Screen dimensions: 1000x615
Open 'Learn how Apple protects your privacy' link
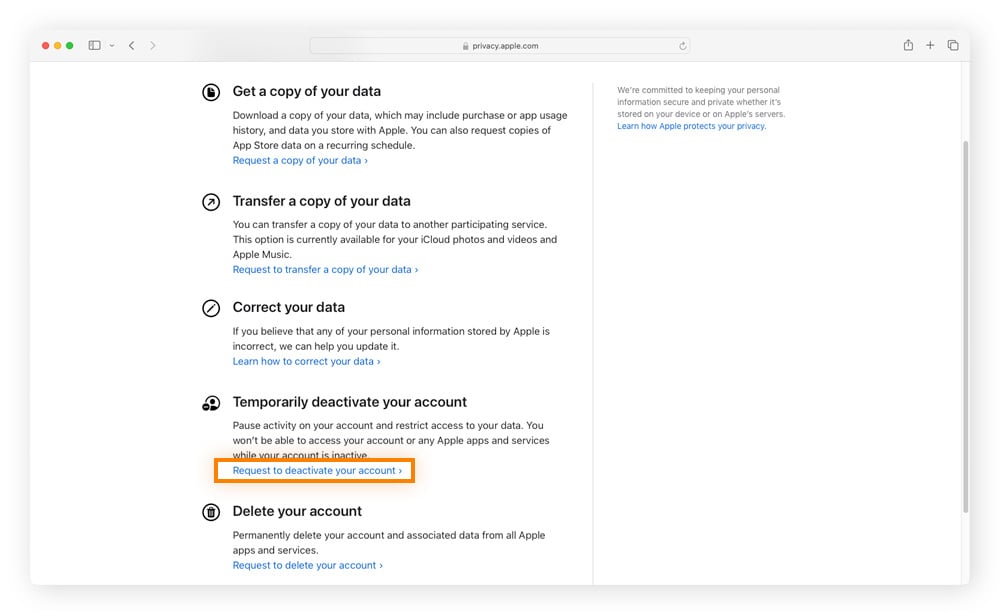click(x=691, y=126)
